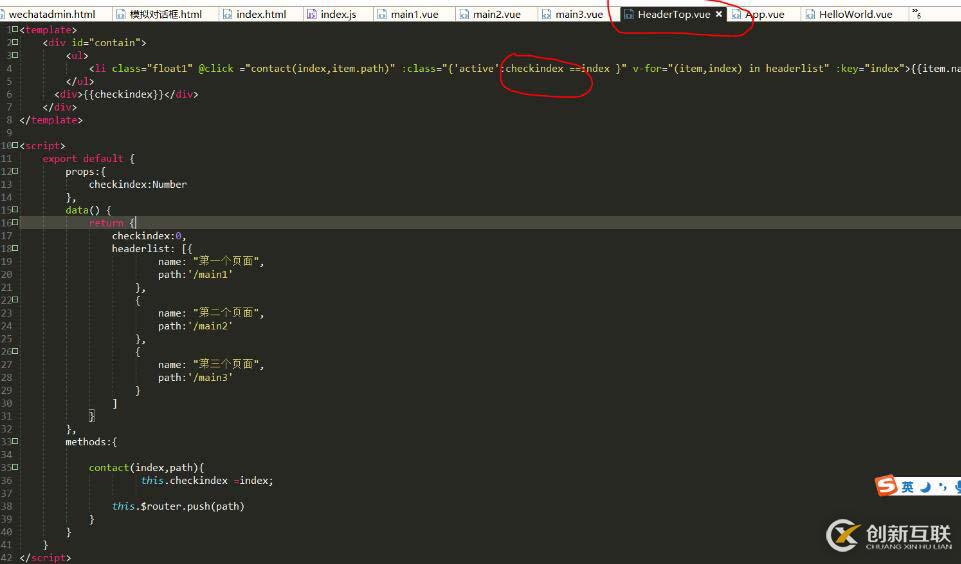Show hidden tabs overflow list
Image resolution: width=961 pixels, height=564 pixels.
pos(916,15)
